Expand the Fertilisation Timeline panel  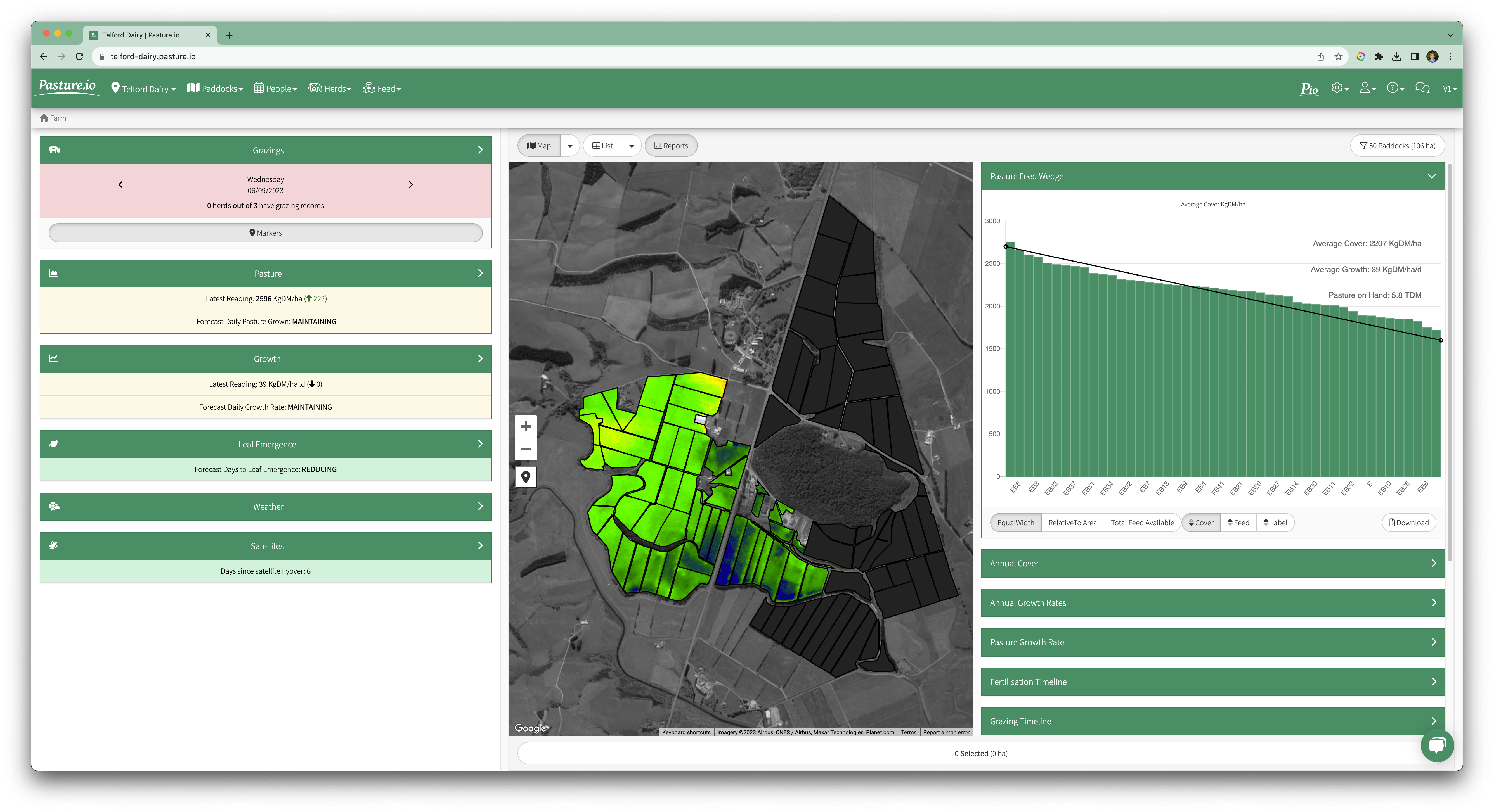tap(1213, 682)
